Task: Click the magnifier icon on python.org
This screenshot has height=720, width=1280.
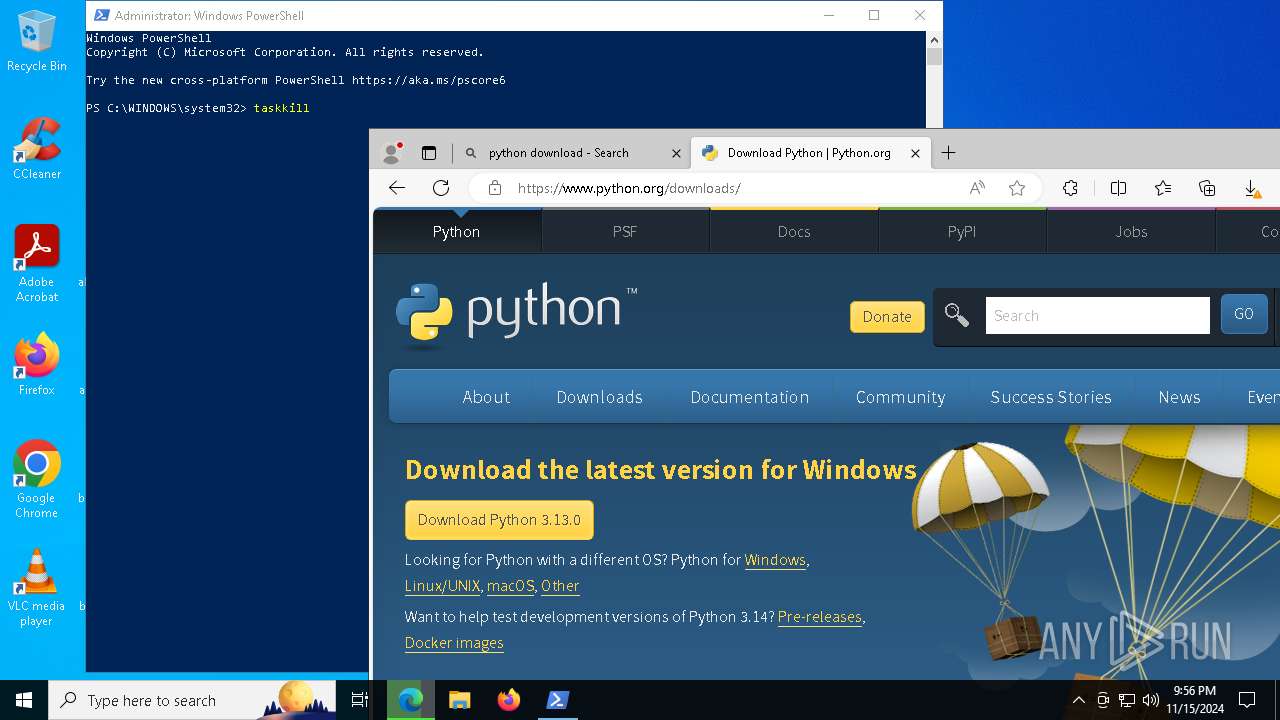Action: click(957, 316)
